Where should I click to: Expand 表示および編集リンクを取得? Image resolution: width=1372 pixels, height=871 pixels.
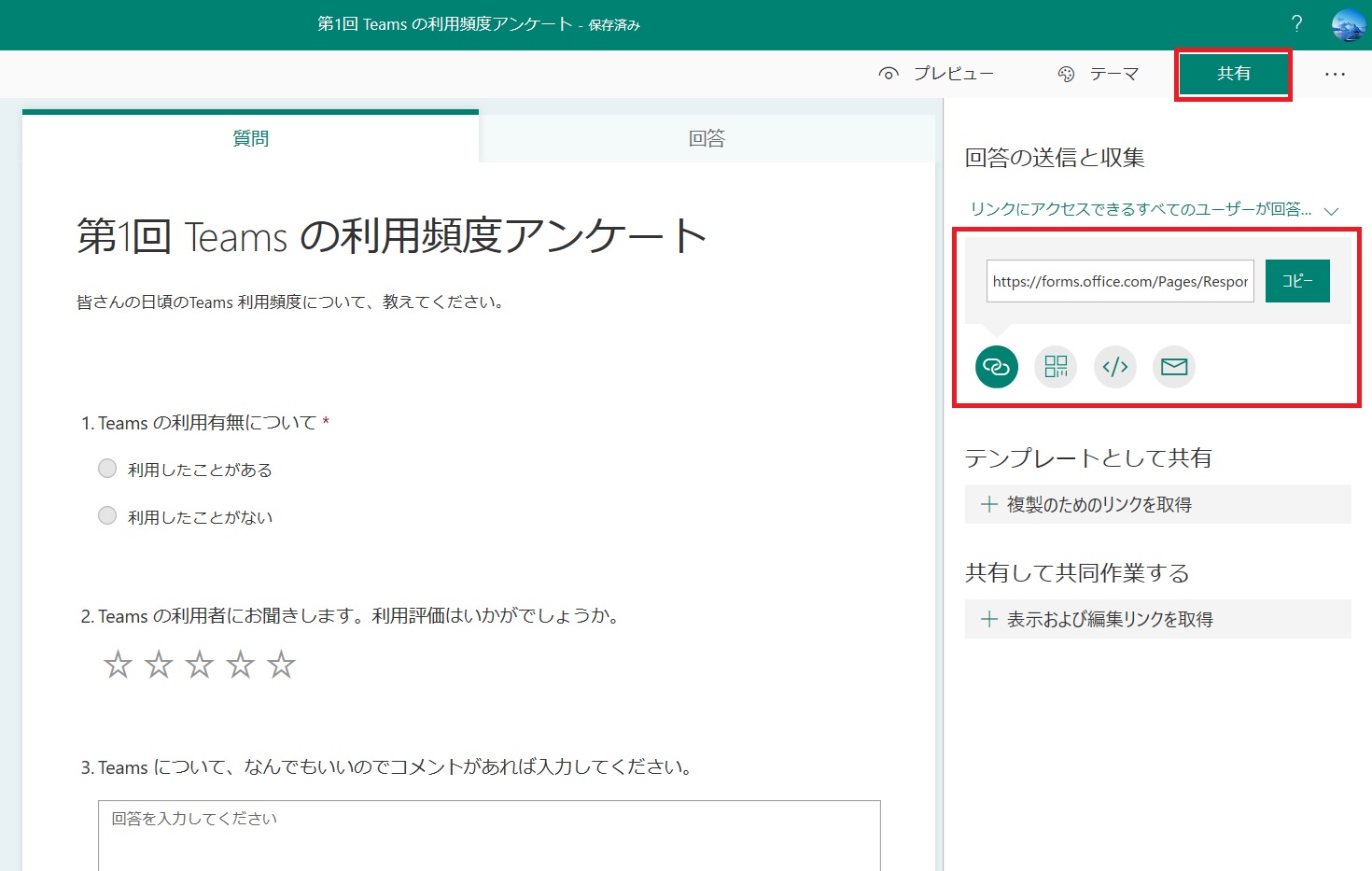(x=1158, y=619)
